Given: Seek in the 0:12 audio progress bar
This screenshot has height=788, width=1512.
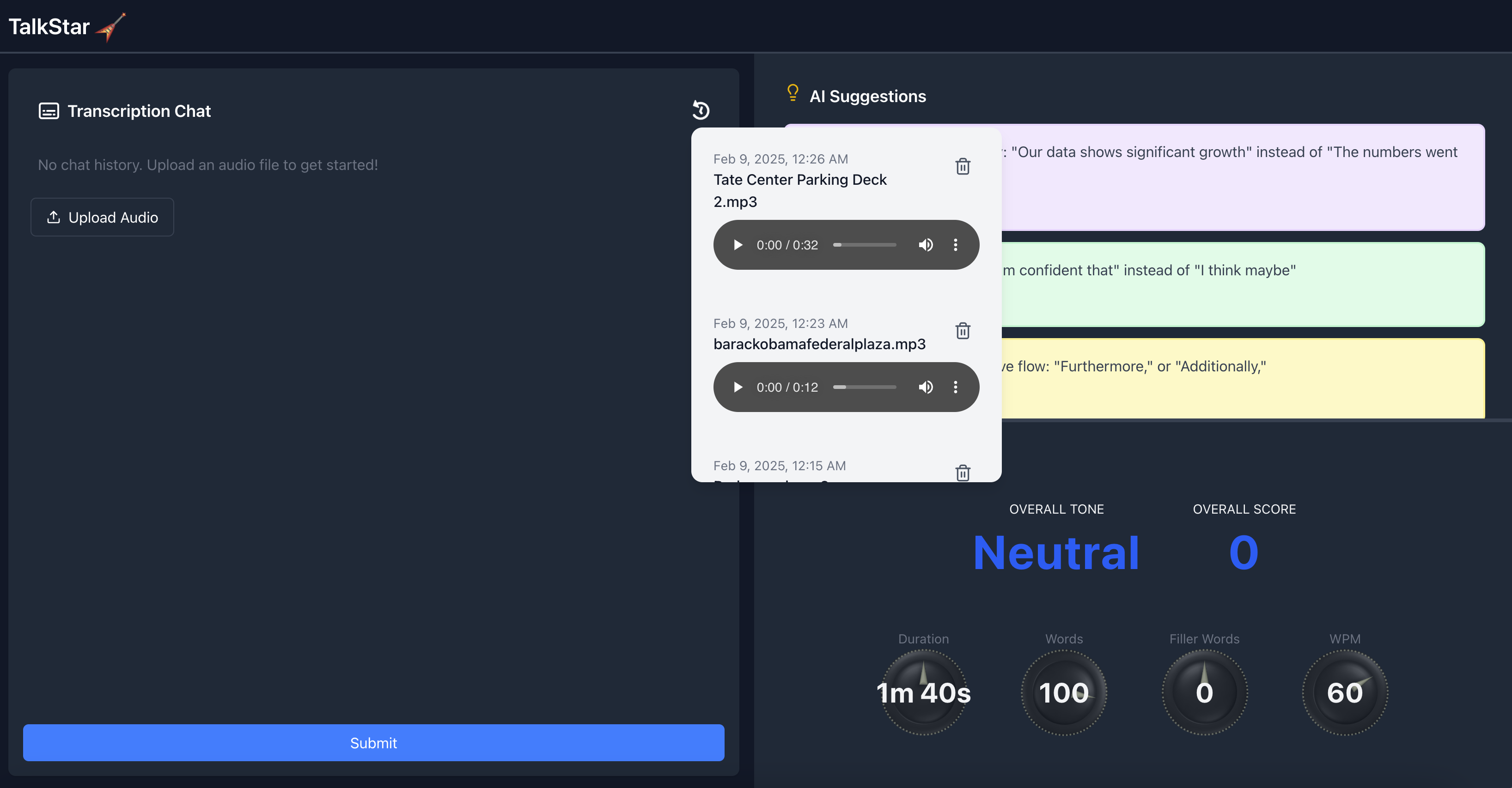Looking at the screenshot, I should 865,387.
